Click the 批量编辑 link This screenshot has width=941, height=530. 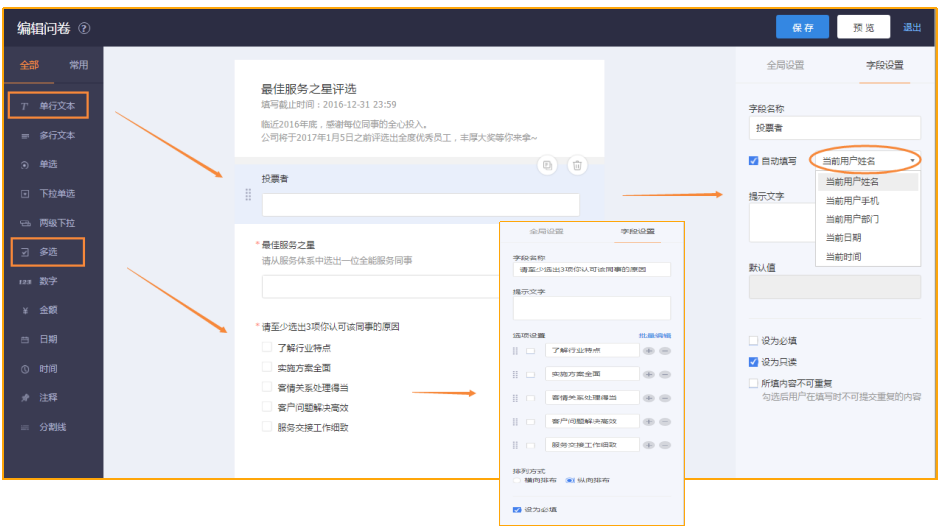coord(655,336)
